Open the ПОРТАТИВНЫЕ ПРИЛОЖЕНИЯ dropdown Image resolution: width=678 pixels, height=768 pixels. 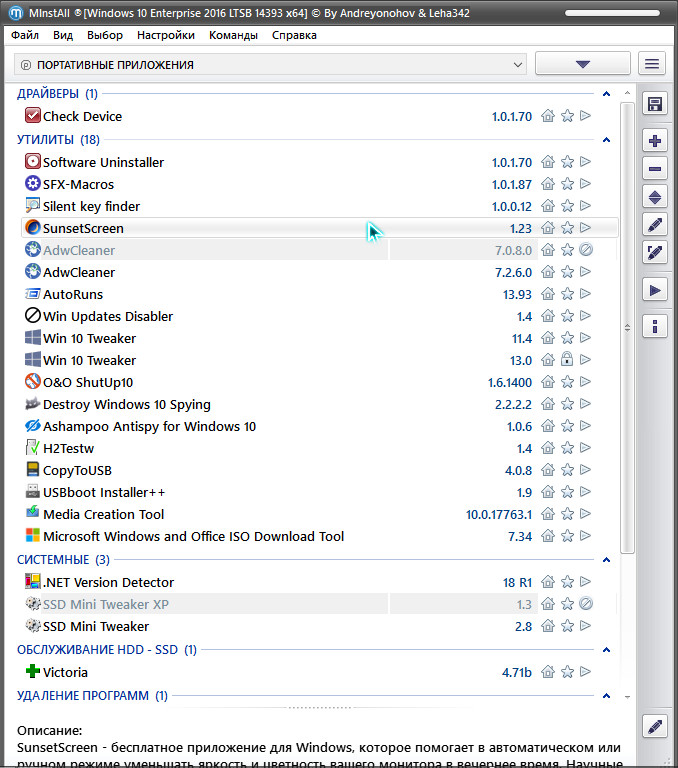pyautogui.click(x=270, y=65)
